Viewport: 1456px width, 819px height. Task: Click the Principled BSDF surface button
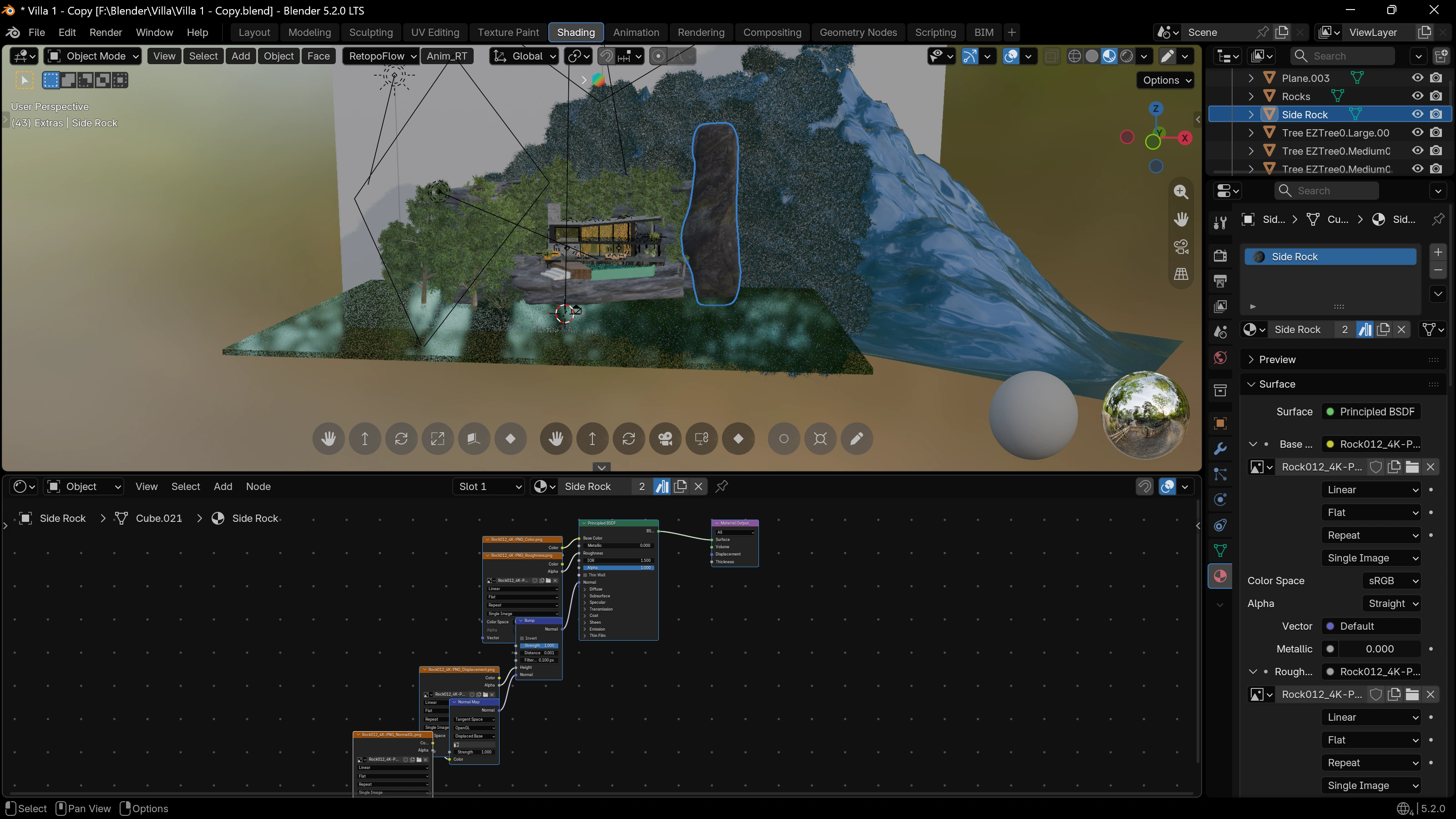pyautogui.click(x=1370, y=411)
